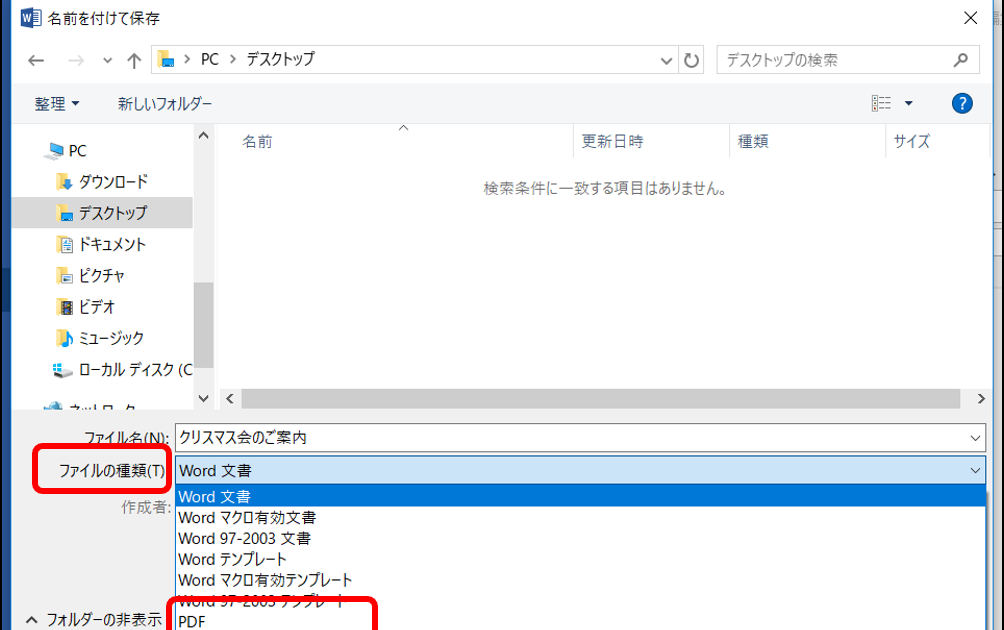Open ドキュメント folder in sidebar

101,244
